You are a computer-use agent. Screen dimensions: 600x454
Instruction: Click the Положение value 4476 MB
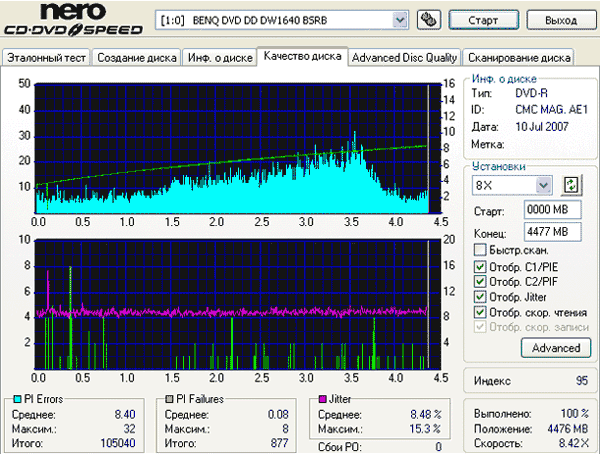[567, 429]
